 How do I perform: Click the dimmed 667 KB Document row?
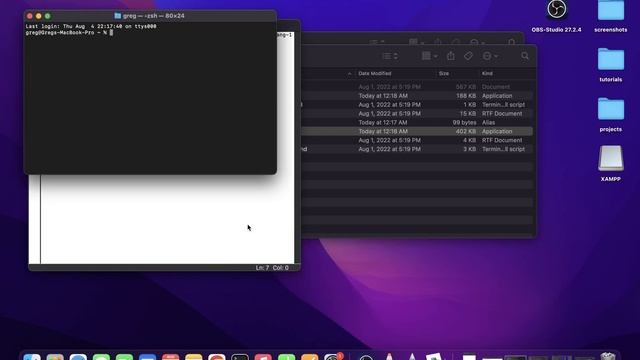coord(417,87)
